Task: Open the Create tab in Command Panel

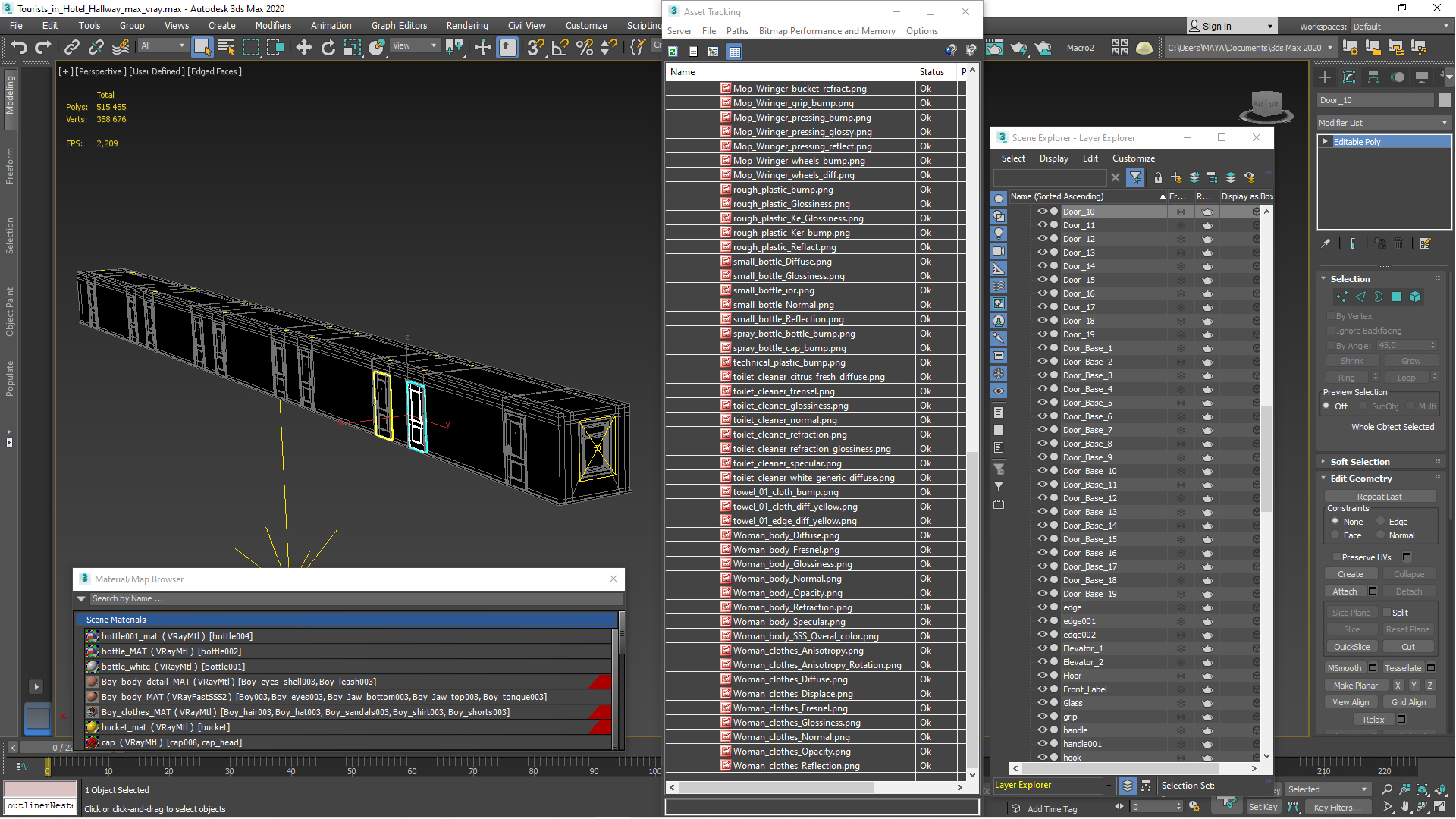Action: (1325, 77)
